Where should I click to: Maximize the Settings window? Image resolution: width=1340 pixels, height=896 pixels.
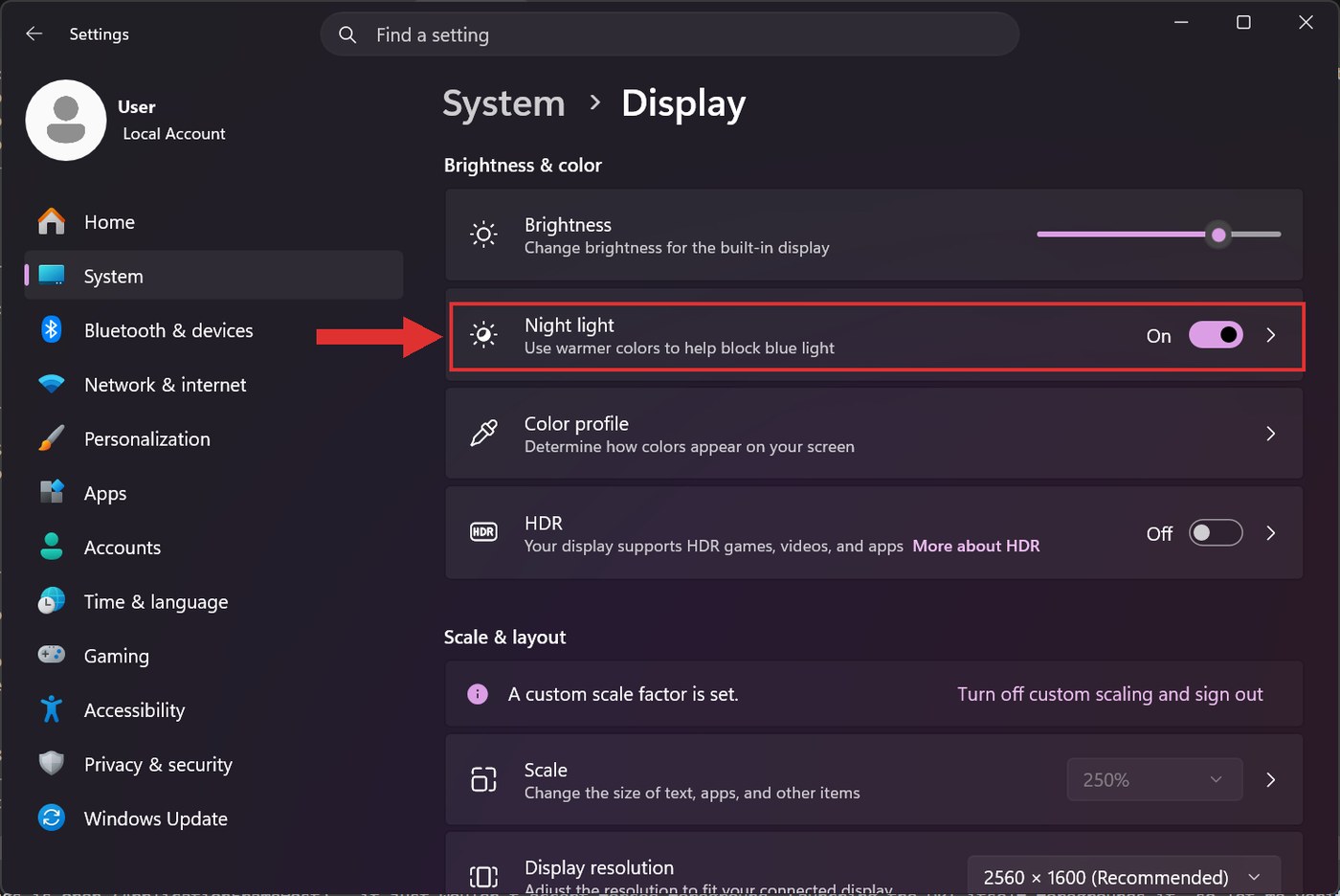point(1243,22)
